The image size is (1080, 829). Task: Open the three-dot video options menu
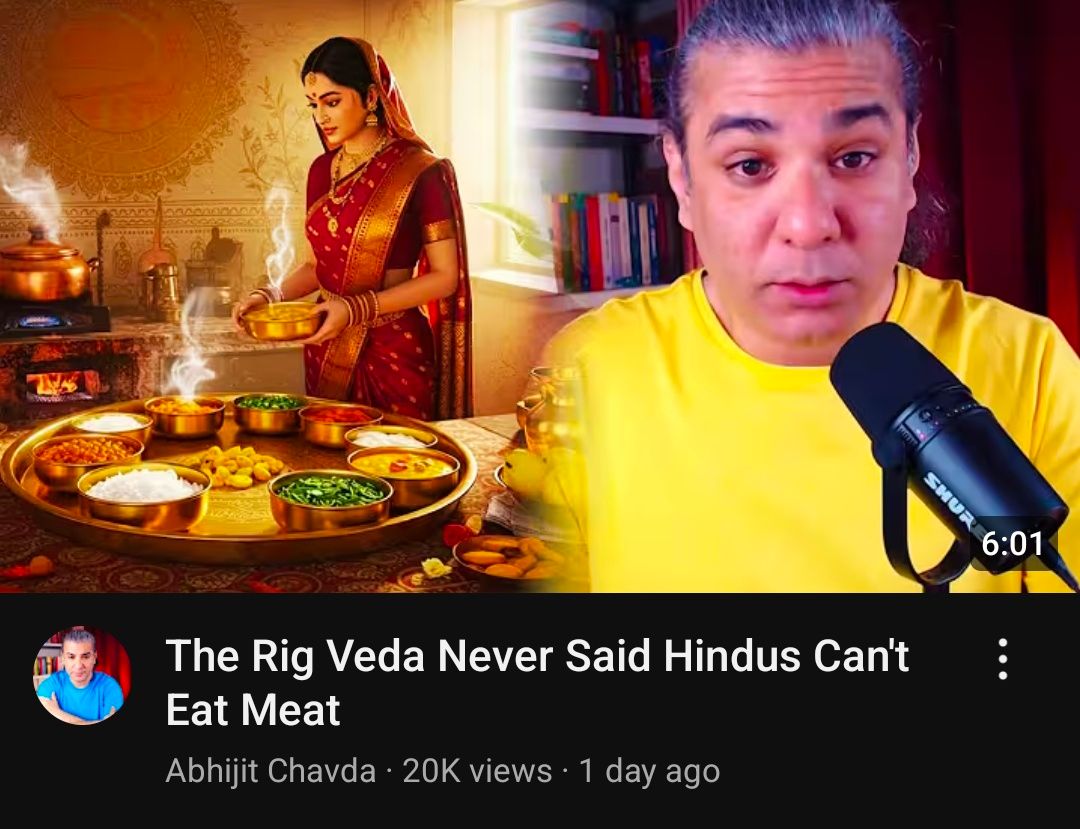1003,659
